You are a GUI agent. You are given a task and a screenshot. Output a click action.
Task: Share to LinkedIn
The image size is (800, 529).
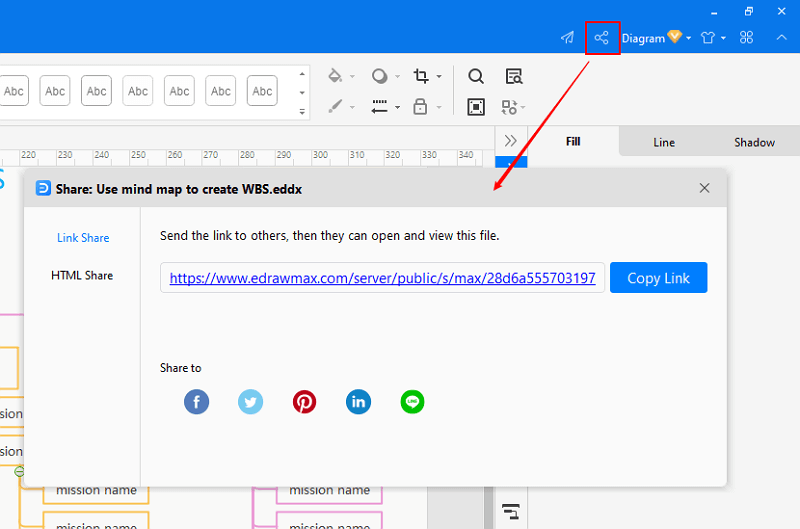359,402
